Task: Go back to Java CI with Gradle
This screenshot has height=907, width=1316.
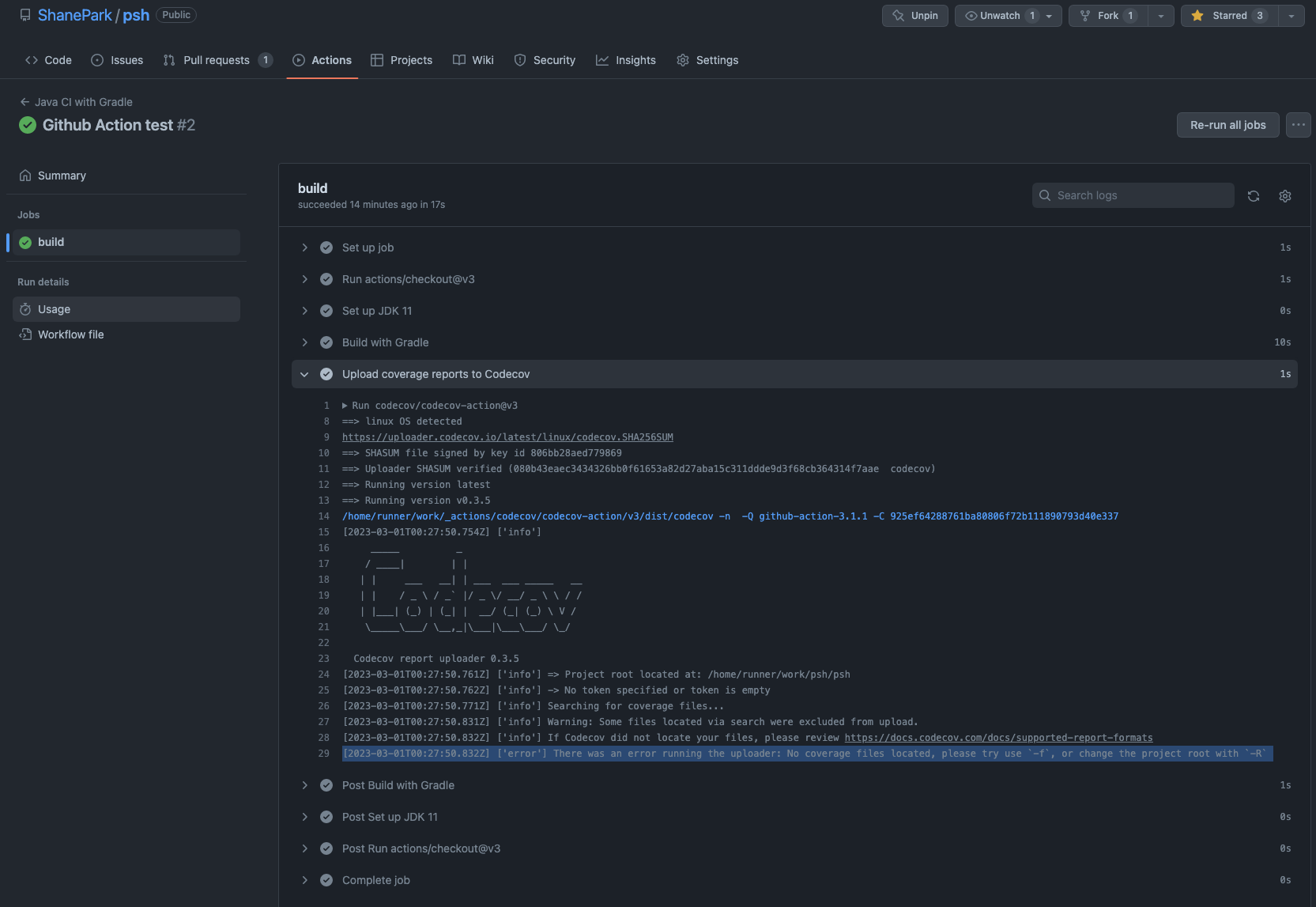Action: (x=76, y=102)
